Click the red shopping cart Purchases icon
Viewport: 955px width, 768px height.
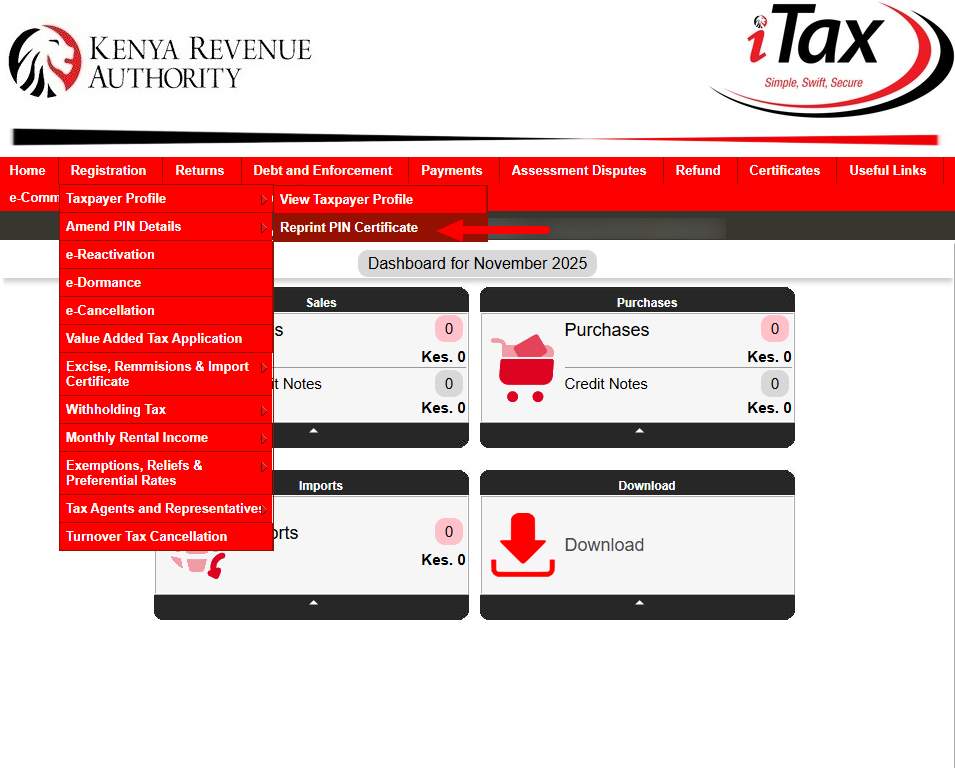tap(523, 367)
